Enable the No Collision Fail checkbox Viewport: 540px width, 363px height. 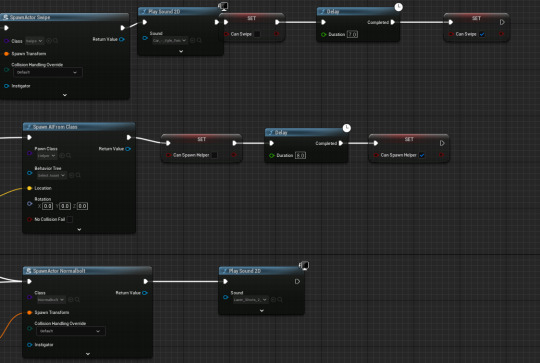[70, 219]
